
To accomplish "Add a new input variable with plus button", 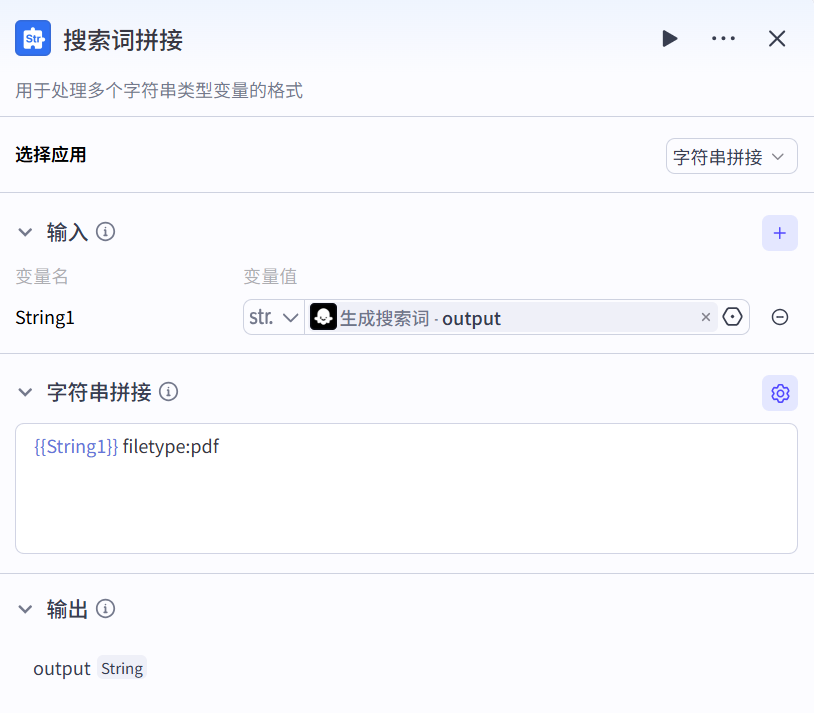I will (x=779, y=233).
